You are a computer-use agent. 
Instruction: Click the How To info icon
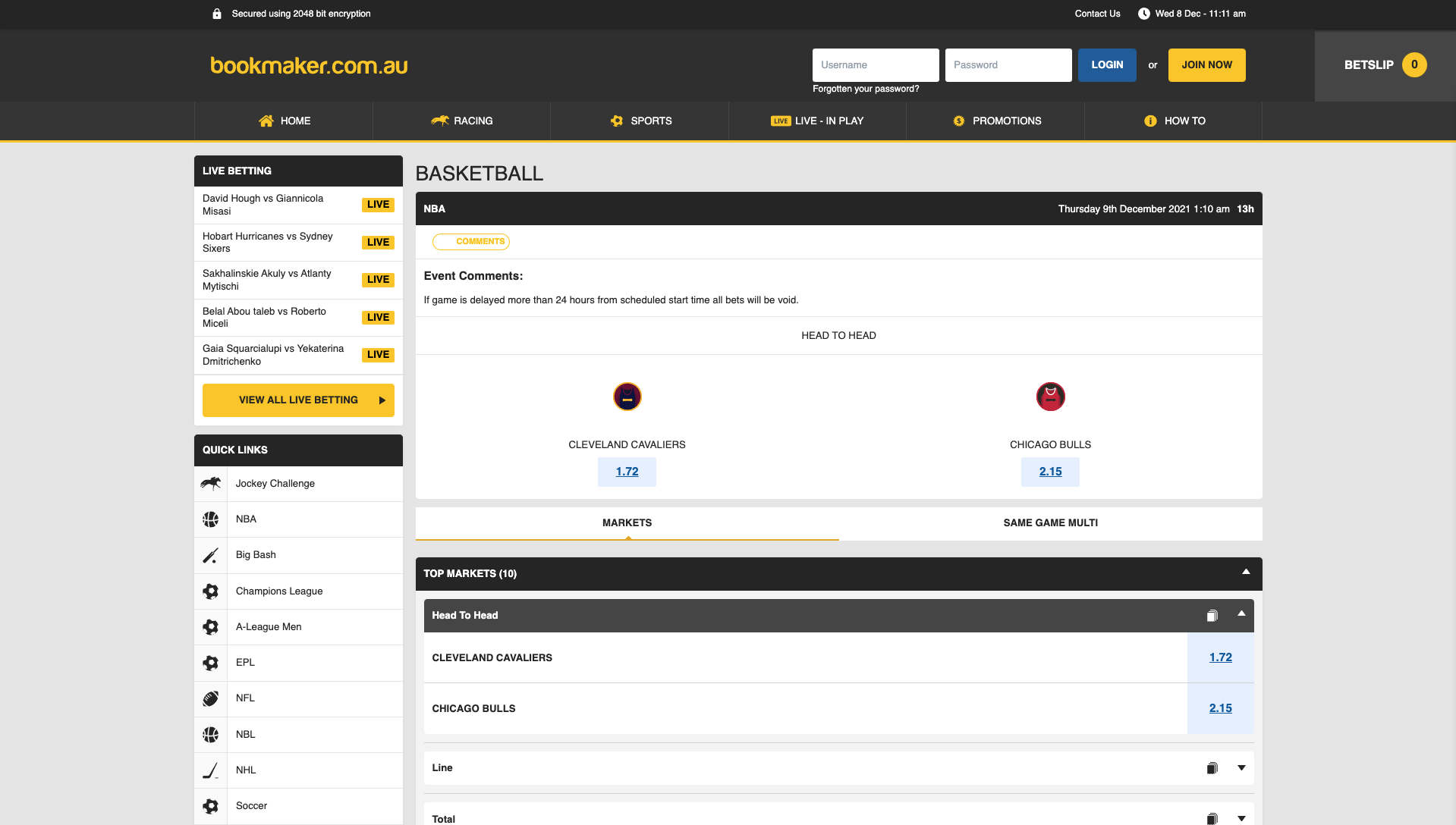(1150, 121)
